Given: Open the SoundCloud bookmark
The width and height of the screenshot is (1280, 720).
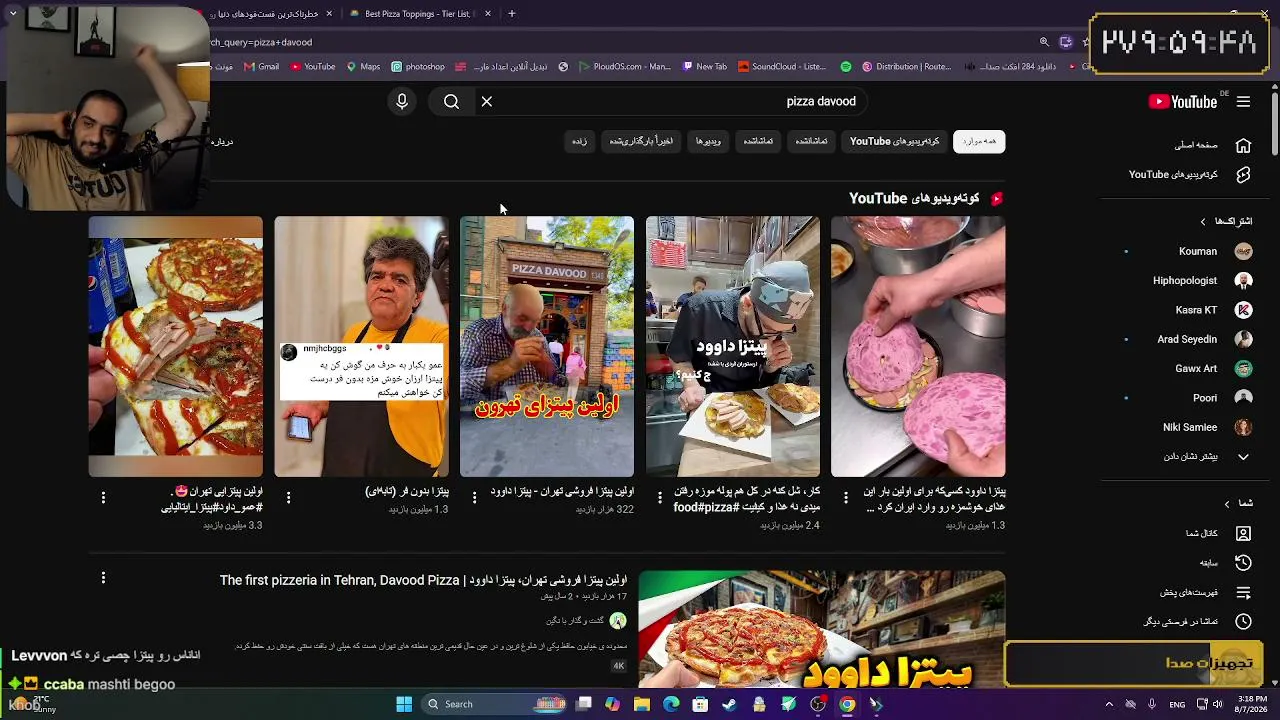Looking at the screenshot, I should pos(782,67).
